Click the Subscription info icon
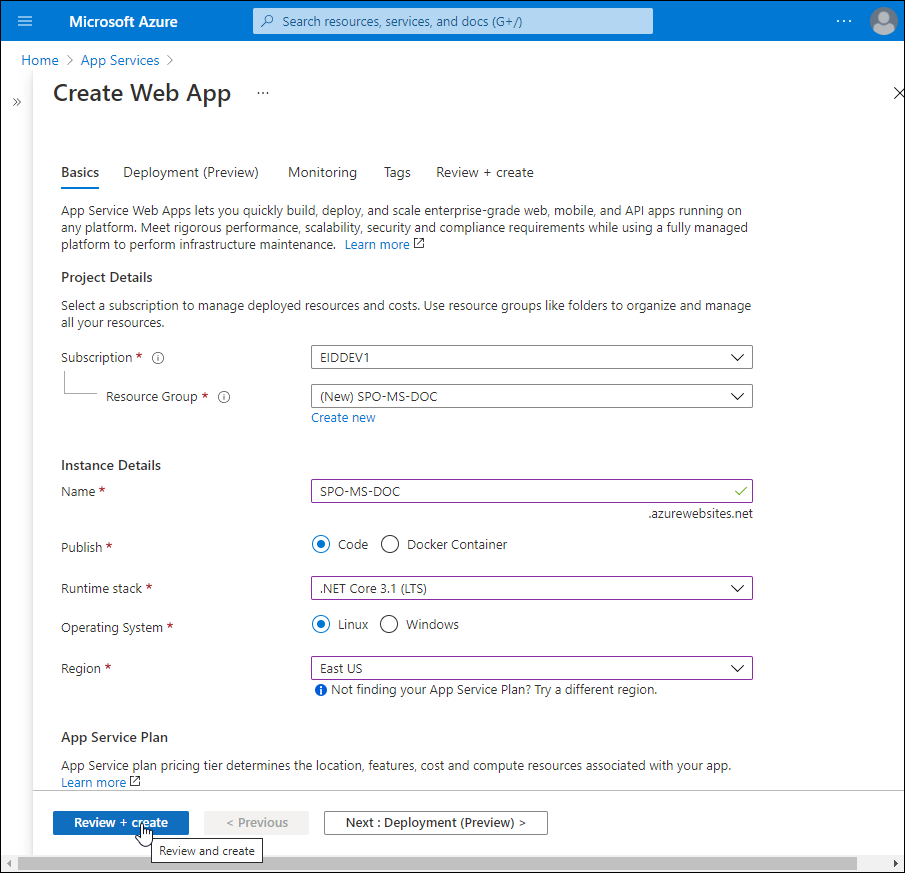Image resolution: width=905 pixels, height=873 pixels. pos(158,358)
